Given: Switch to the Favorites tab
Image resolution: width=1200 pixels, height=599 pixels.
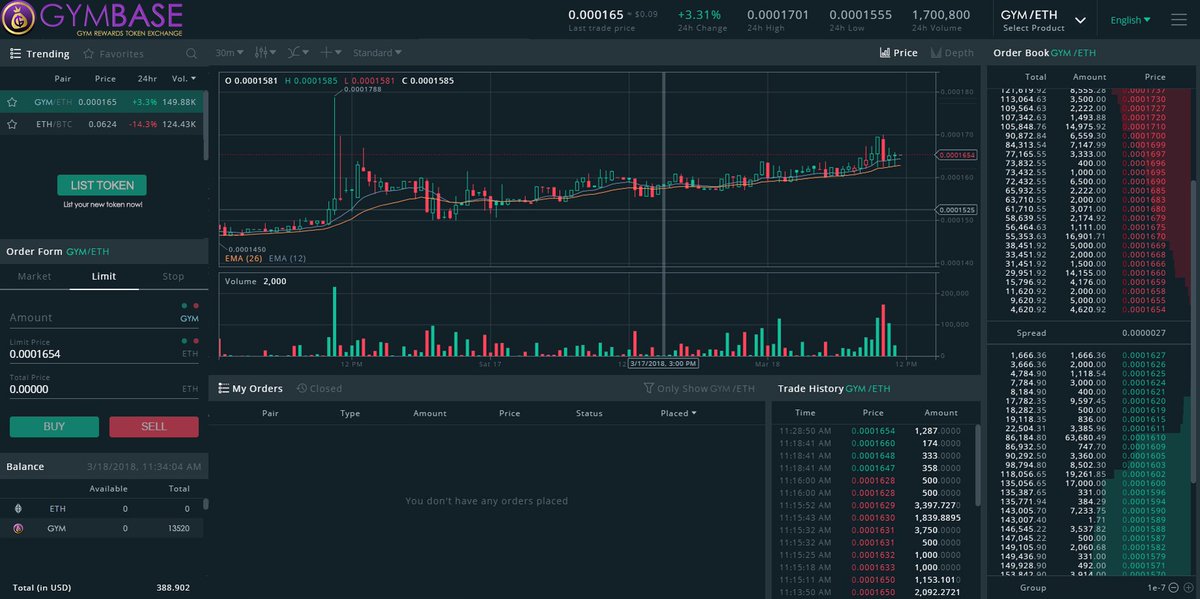Looking at the screenshot, I should click(113, 54).
